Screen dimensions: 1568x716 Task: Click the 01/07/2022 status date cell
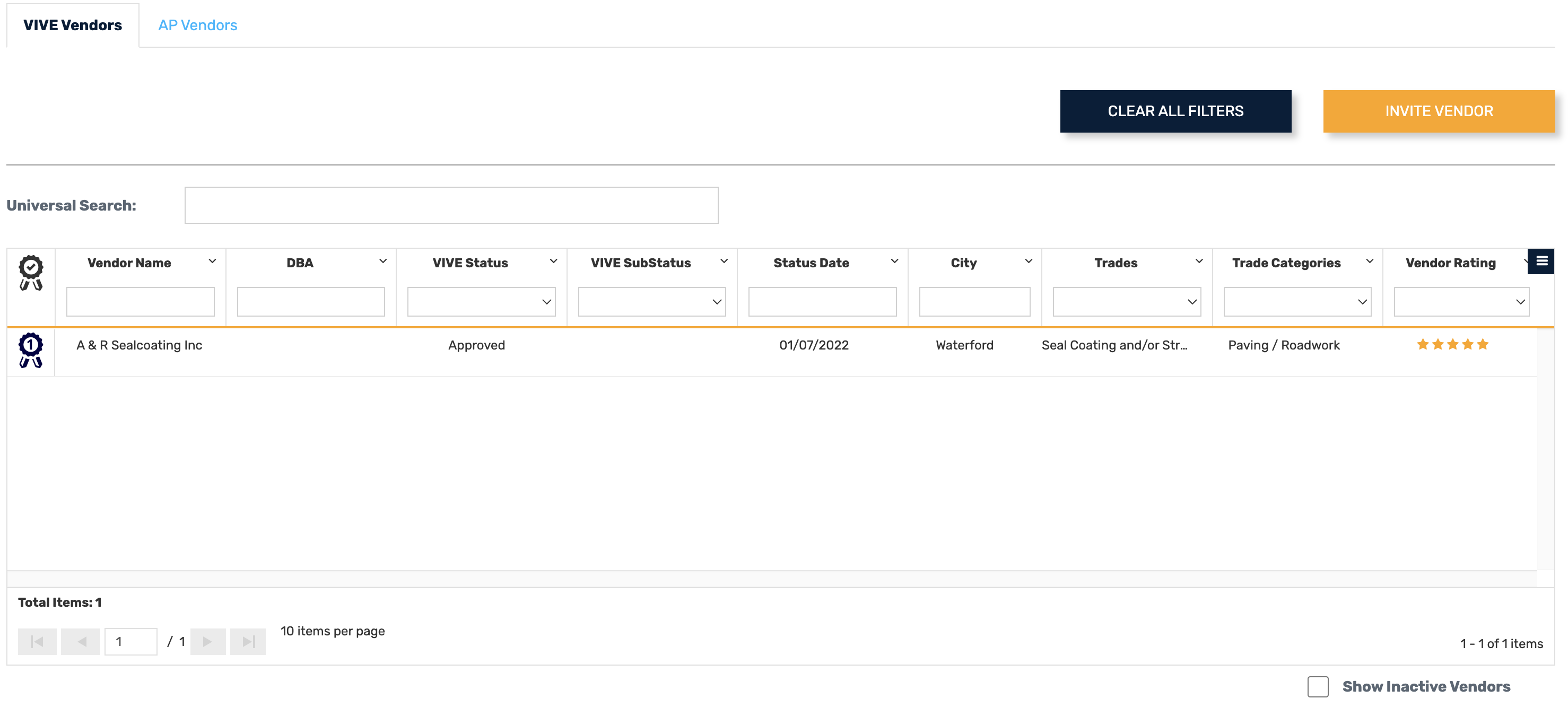814,345
